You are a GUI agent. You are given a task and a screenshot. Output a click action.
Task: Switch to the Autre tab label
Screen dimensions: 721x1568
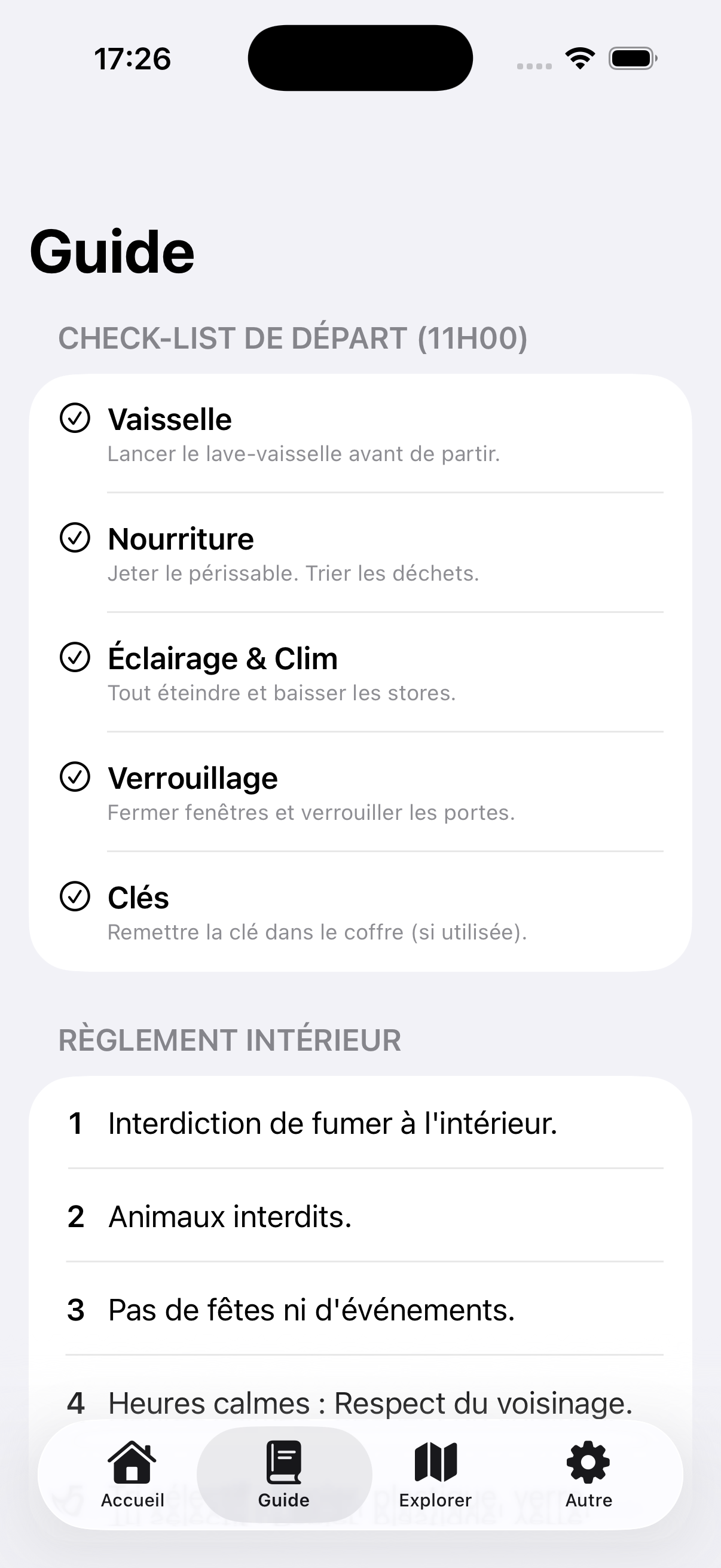pos(588,1500)
